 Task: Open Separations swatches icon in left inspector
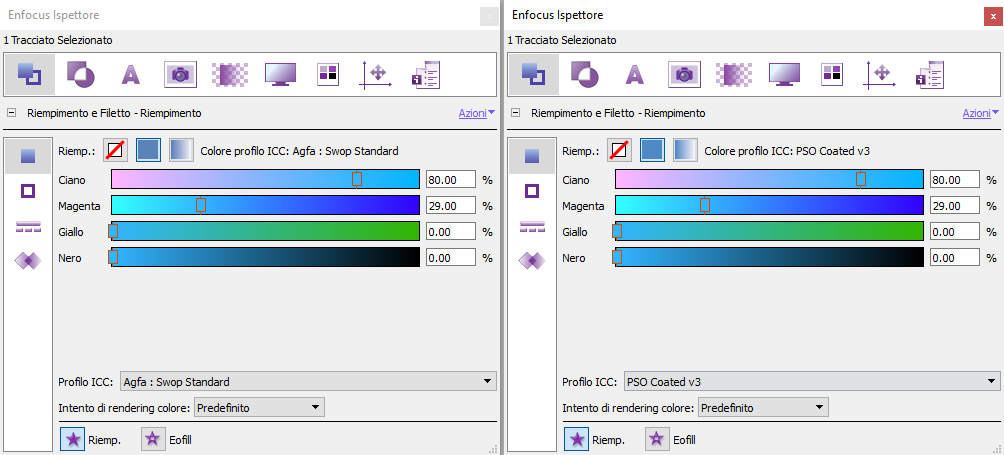click(x=327, y=74)
